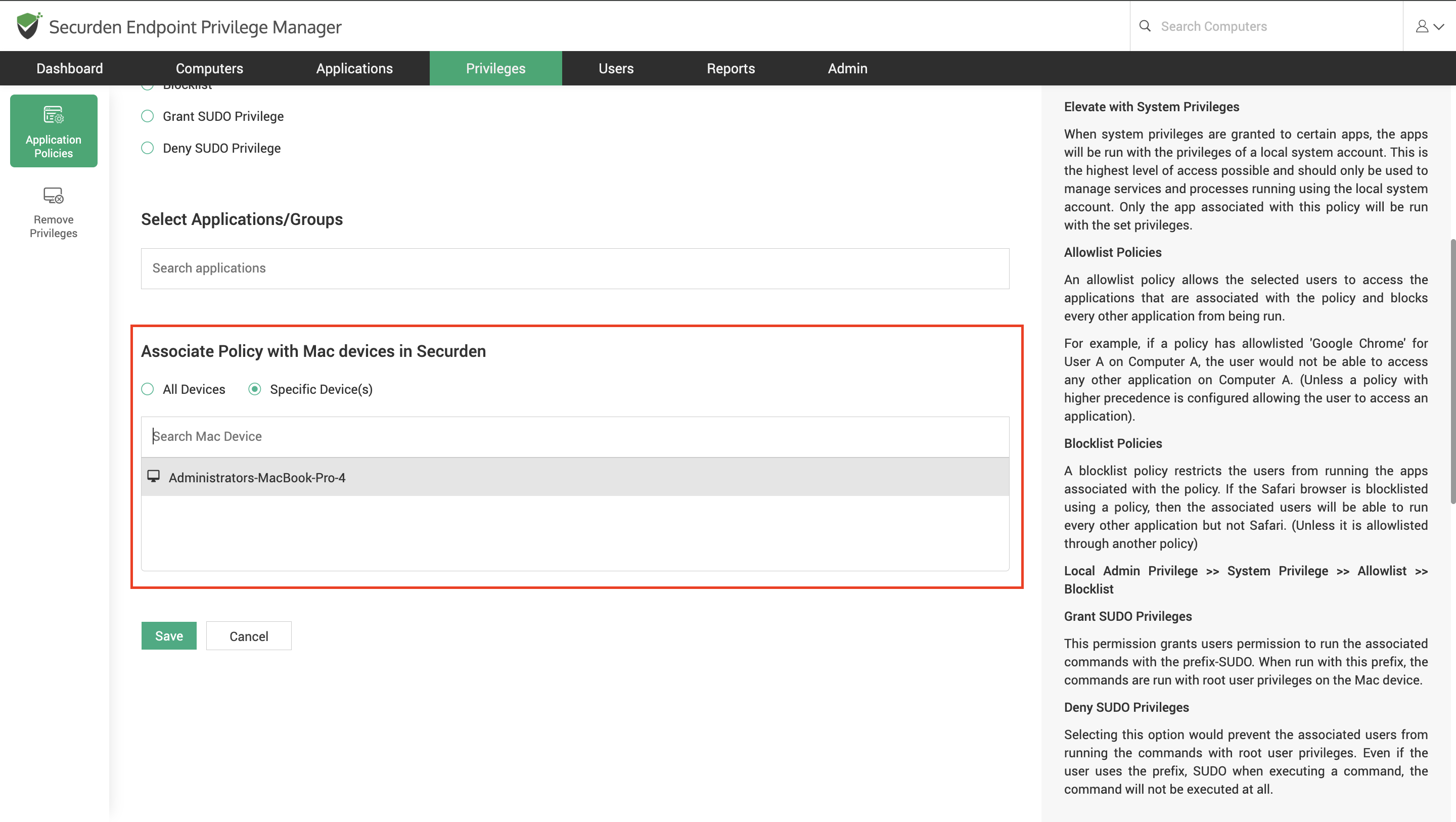Viewport: 1456px width, 822px height.
Task: Go to the Dashboard tab
Action: tap(70, 68)
